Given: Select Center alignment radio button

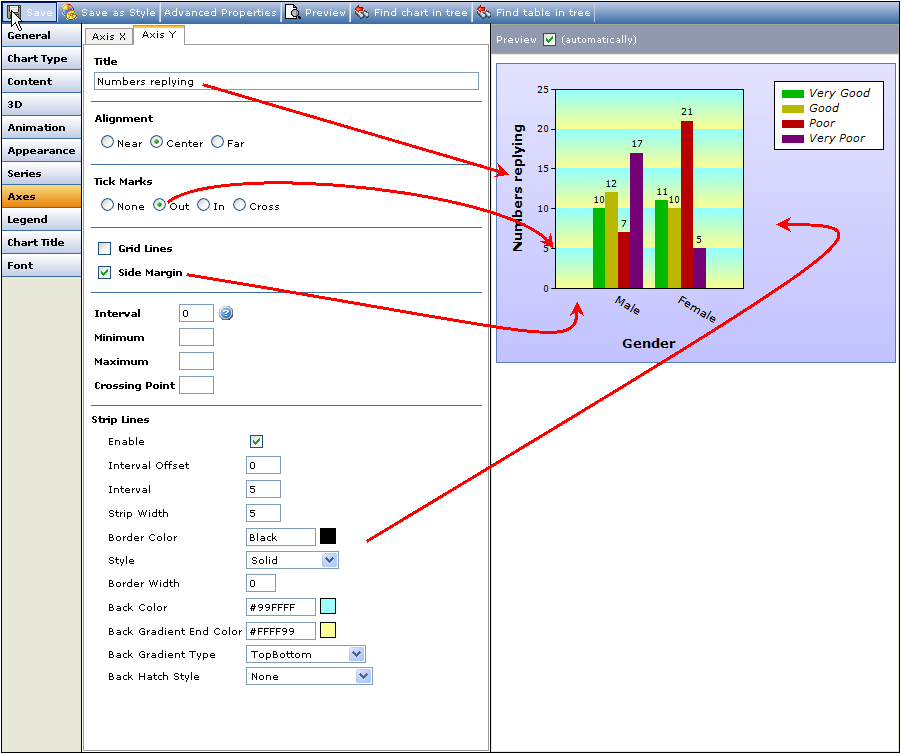Looking at the screenshot, I should [x=156, y=142].
